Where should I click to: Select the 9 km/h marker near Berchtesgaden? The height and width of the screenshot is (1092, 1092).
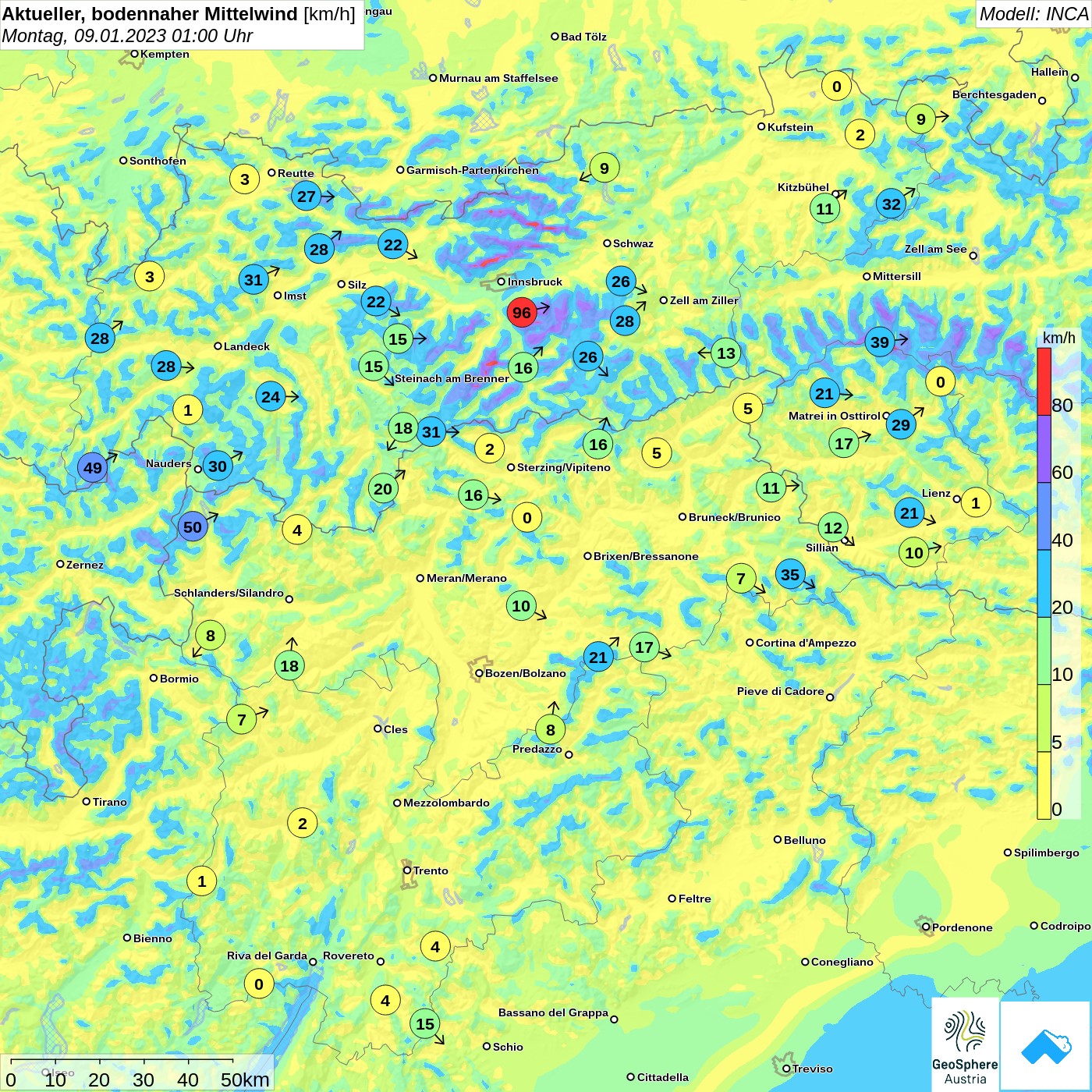click(921, 119)
